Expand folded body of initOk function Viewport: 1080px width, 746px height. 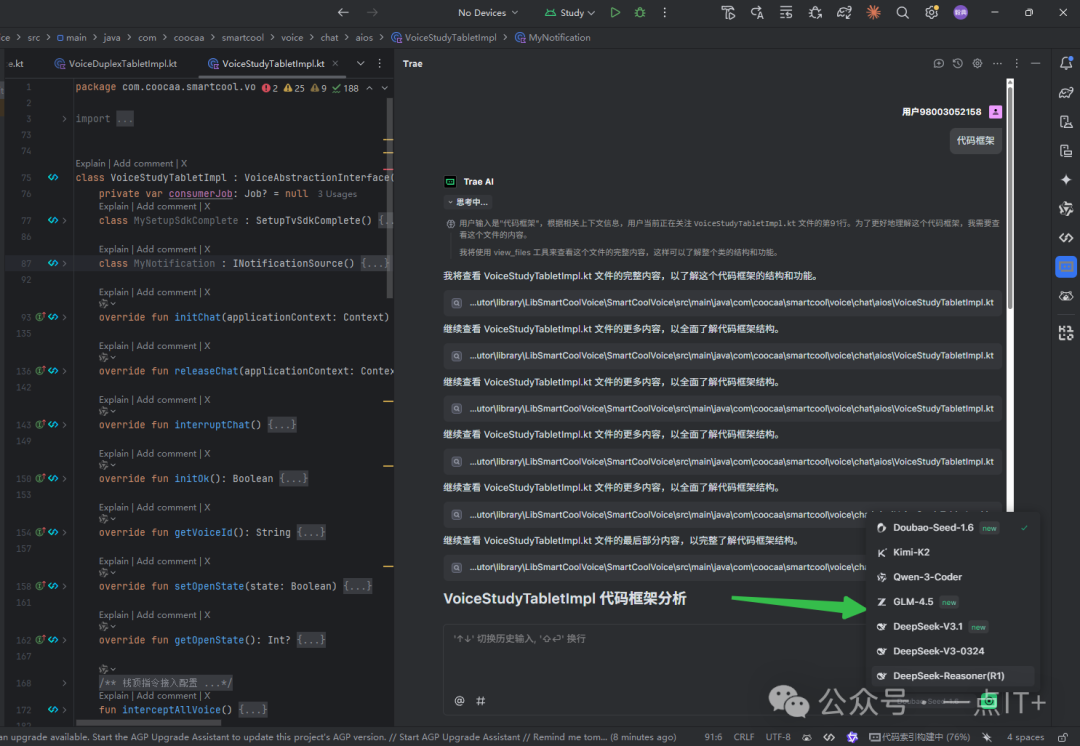click(293, 478)
